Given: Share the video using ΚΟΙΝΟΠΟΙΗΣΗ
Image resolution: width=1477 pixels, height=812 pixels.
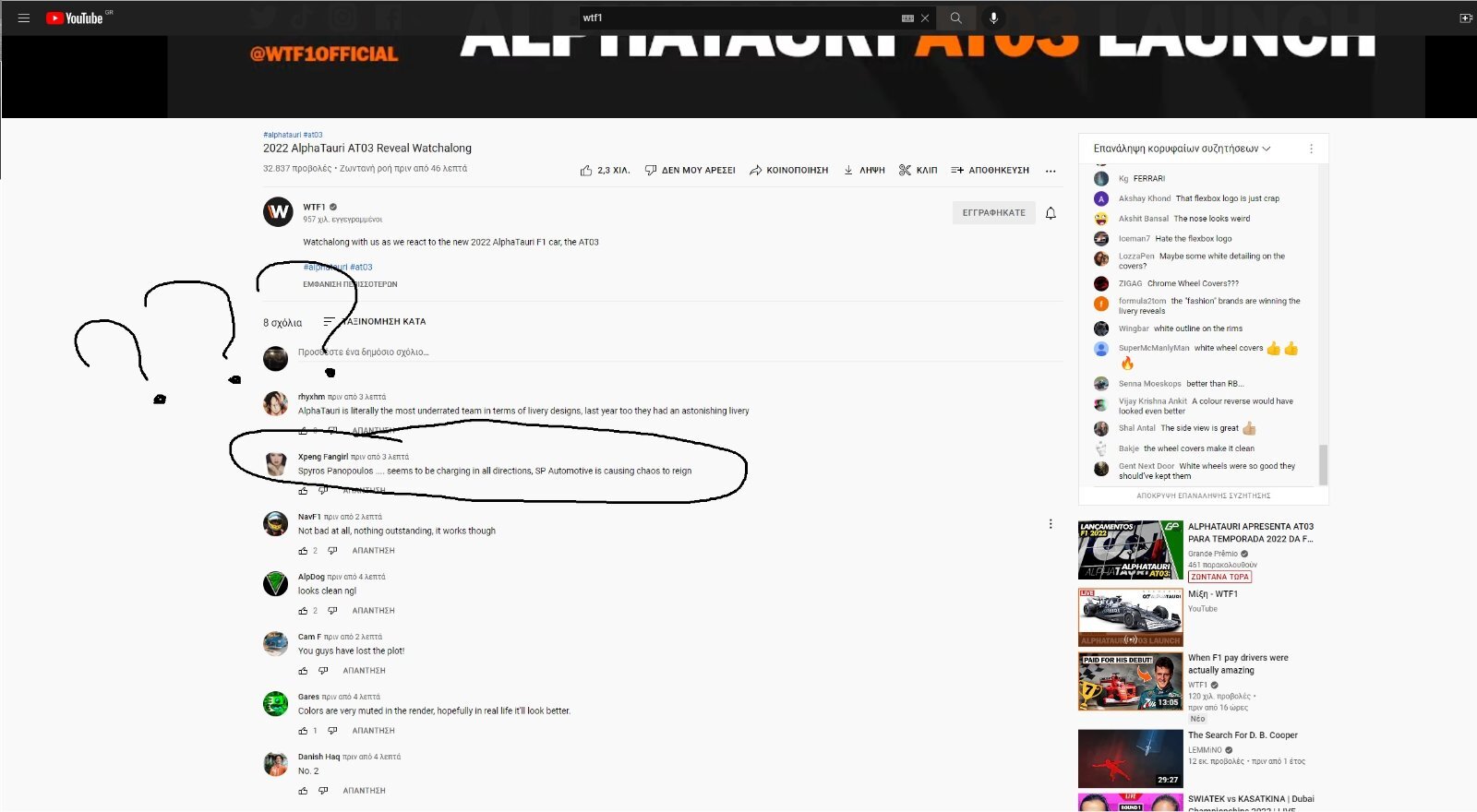Looking at the screenshot, I should pos(788,170).
